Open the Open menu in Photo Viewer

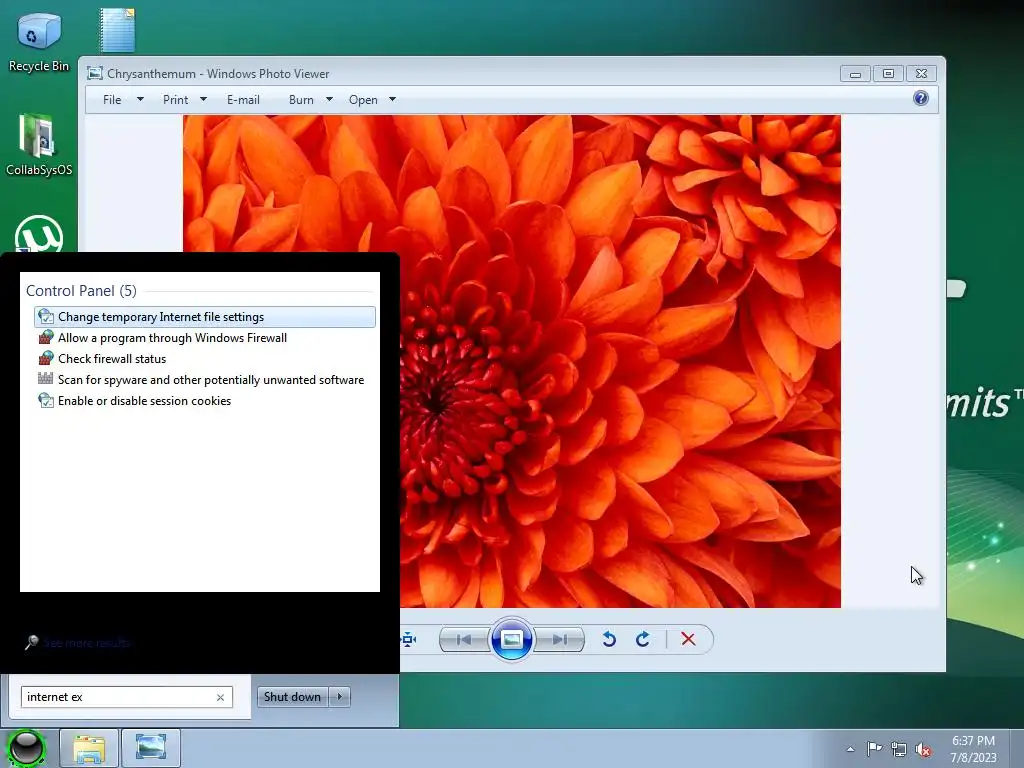363,100
